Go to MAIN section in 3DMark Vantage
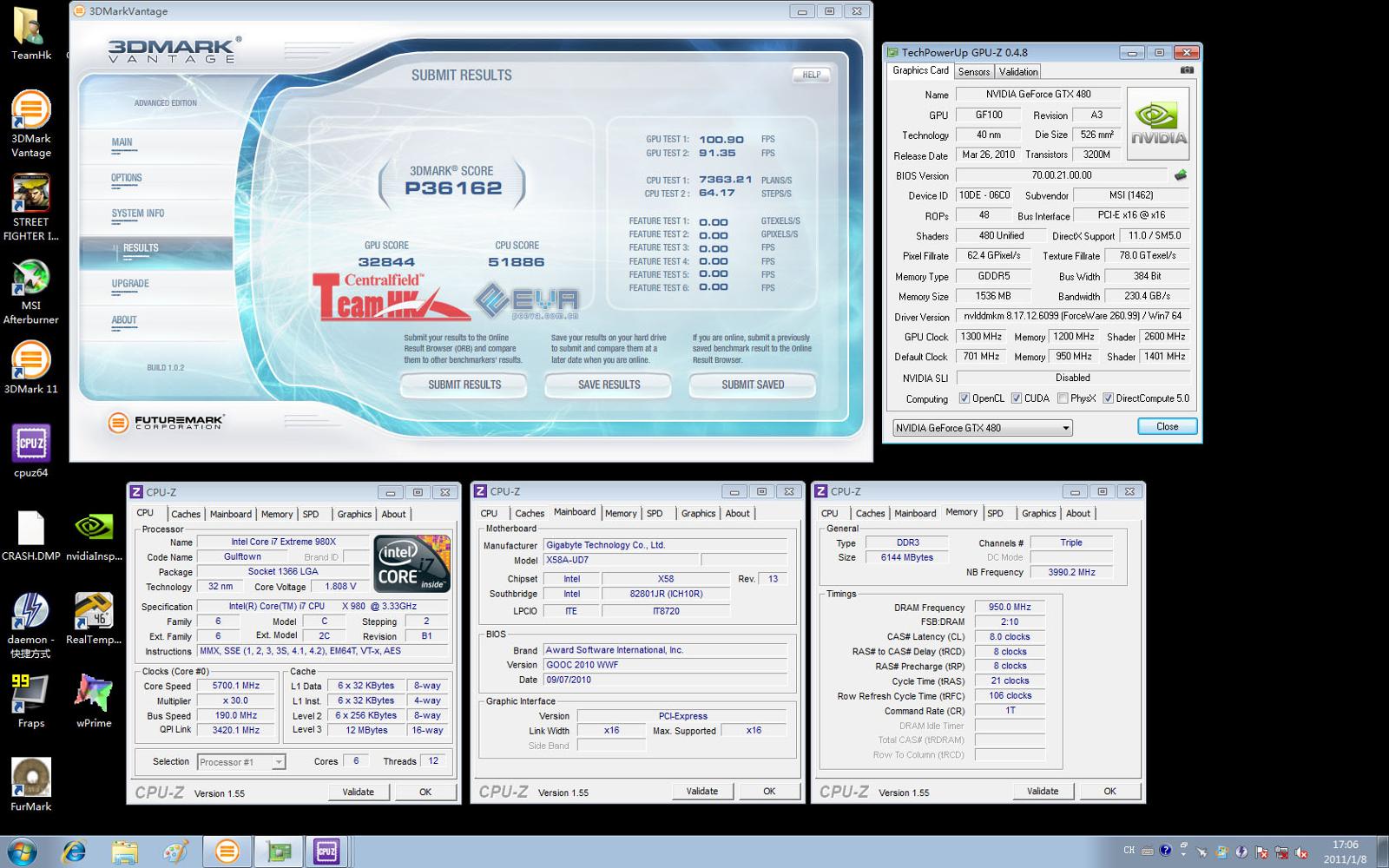 (x=122, y=142)
